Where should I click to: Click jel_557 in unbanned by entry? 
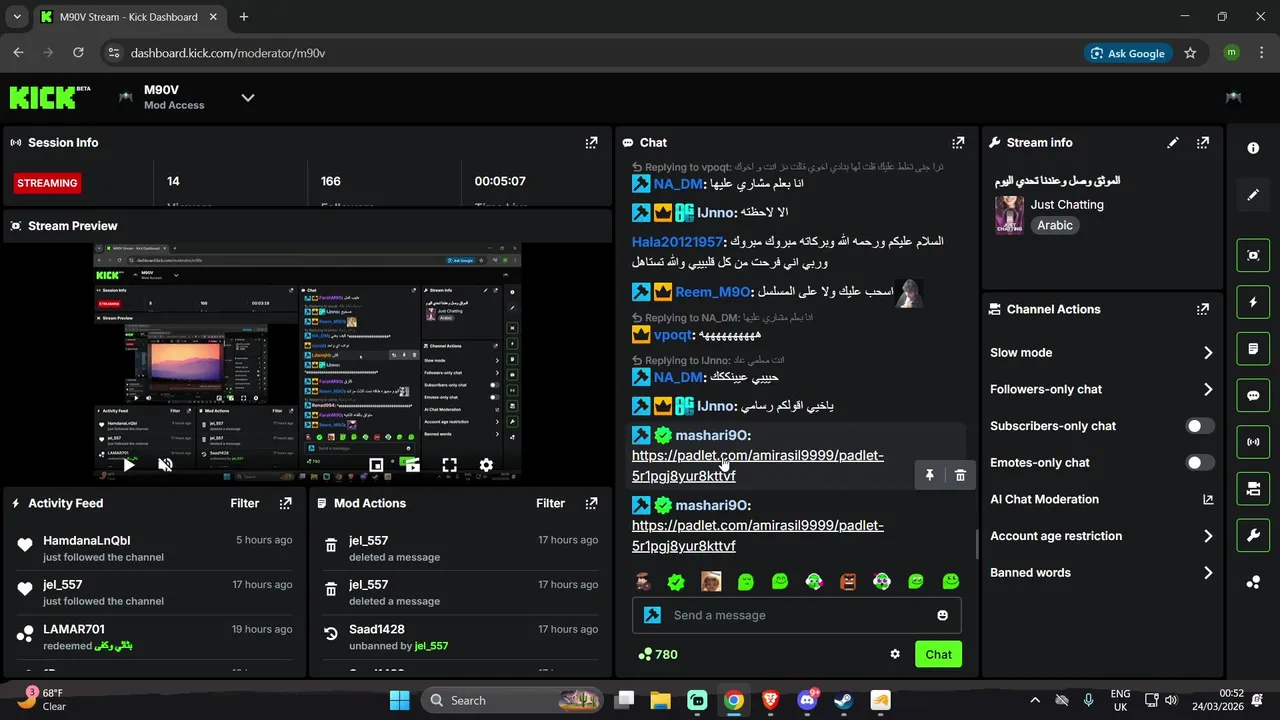pyautogui.click(x=431, y=646)
